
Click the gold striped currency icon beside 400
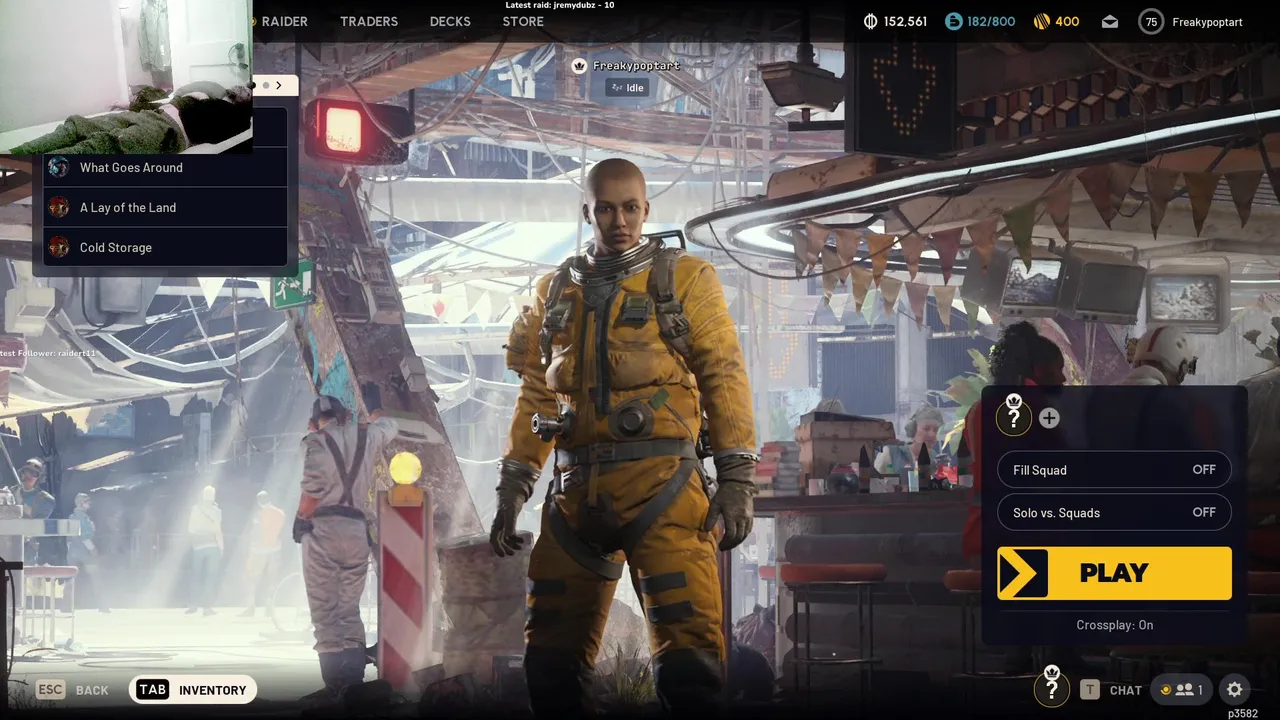[1041, 21]
